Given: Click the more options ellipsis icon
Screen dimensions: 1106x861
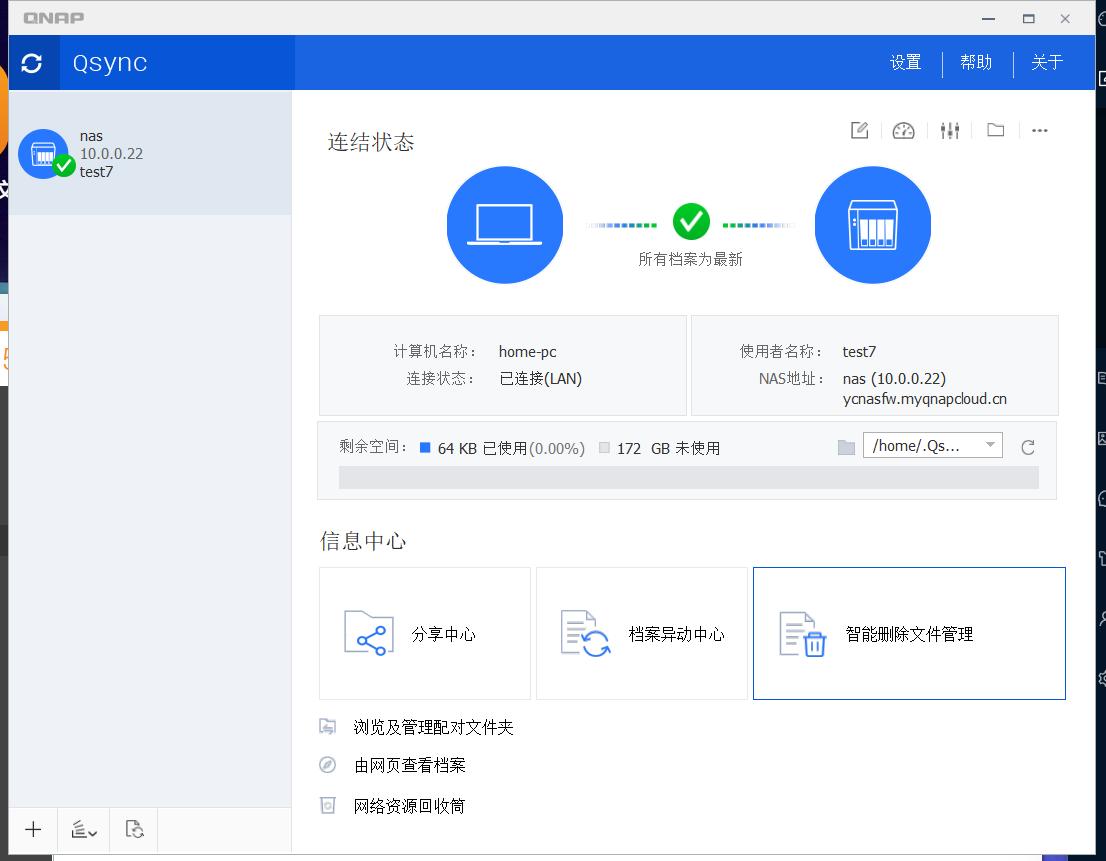Looking at the screenshot, I should (1039, 130).
